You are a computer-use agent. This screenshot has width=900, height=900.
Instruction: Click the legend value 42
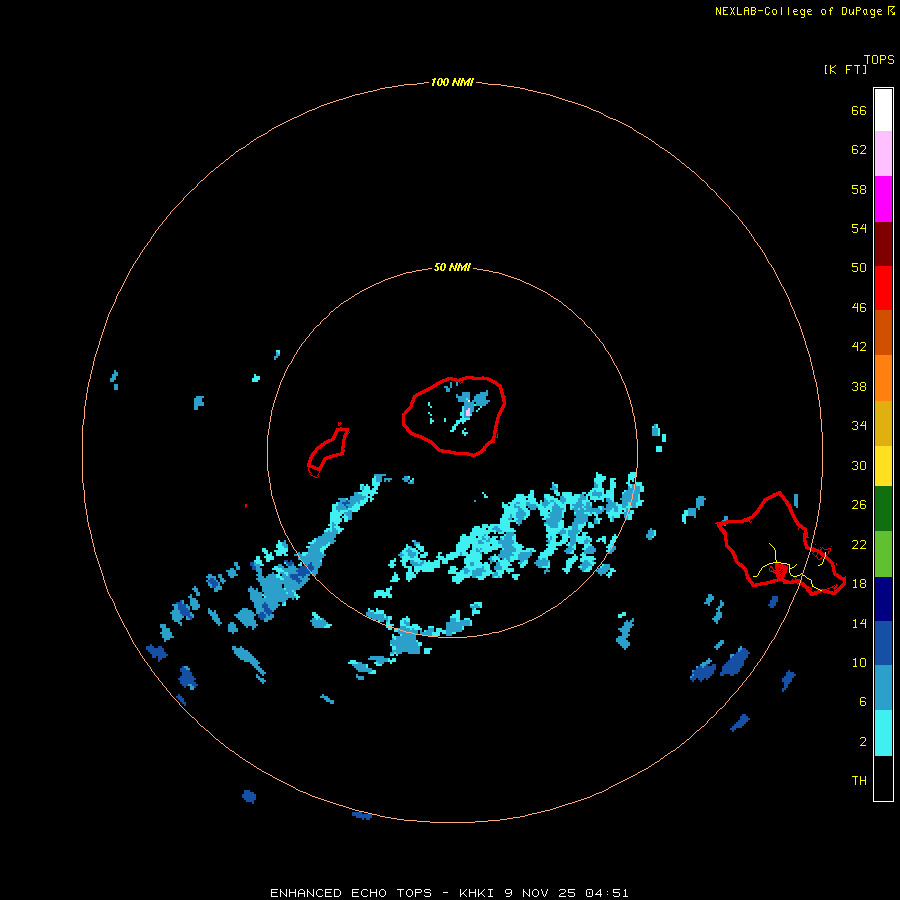pyautogui.click(x=859, y=347)
